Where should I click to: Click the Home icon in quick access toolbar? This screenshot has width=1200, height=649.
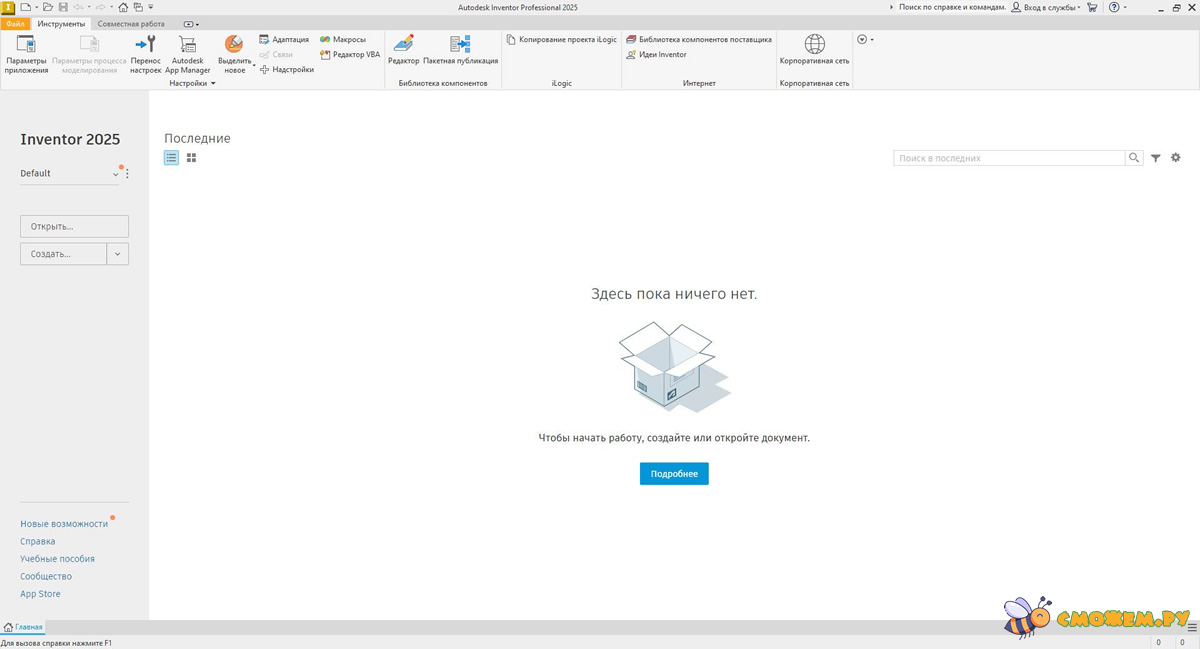tap(124, 7)
